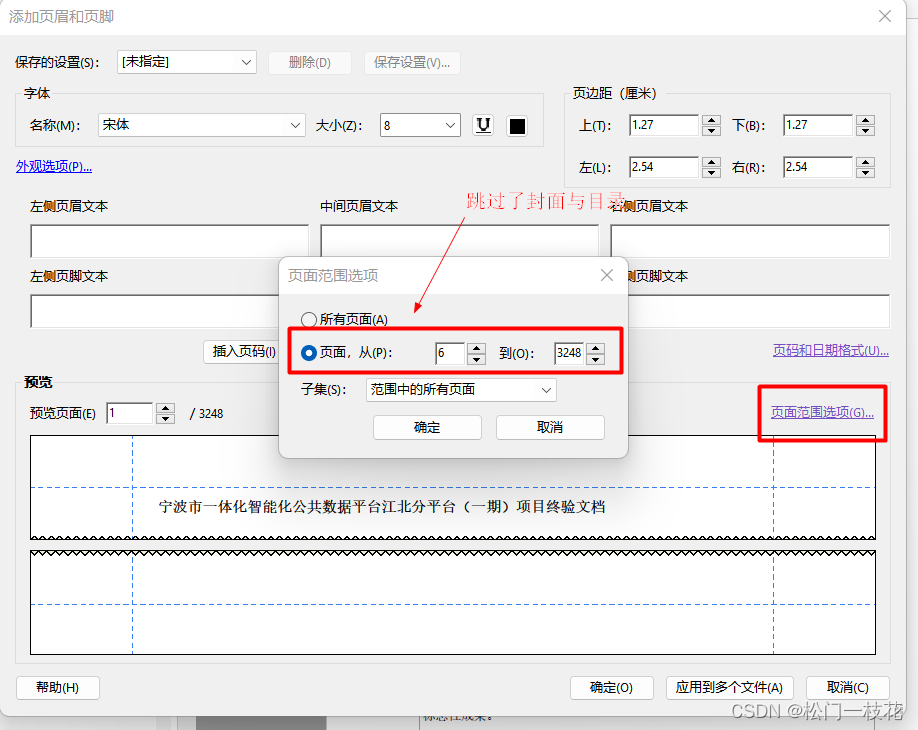Close the Page Range Options dialog
Viewport: 918px width, 730px height.
click(607, 275)
